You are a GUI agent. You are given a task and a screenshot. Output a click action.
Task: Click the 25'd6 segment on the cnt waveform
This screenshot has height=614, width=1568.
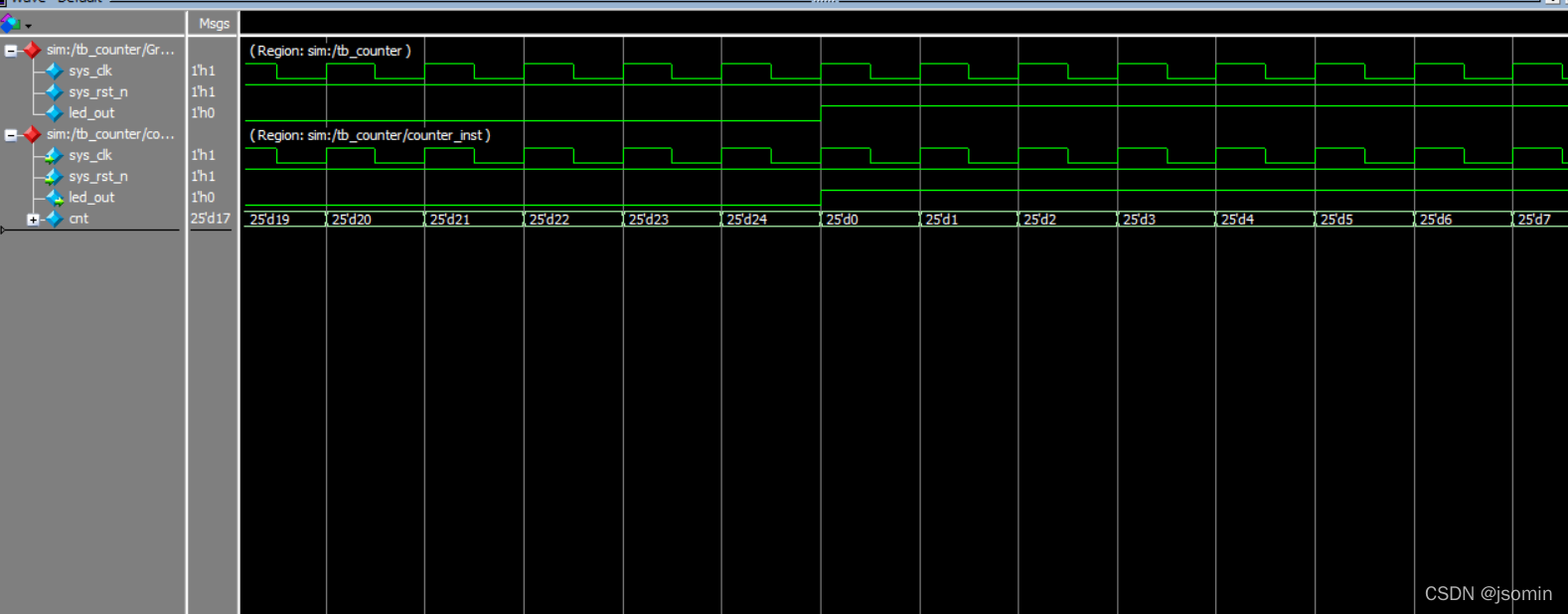coord(1464,219)
